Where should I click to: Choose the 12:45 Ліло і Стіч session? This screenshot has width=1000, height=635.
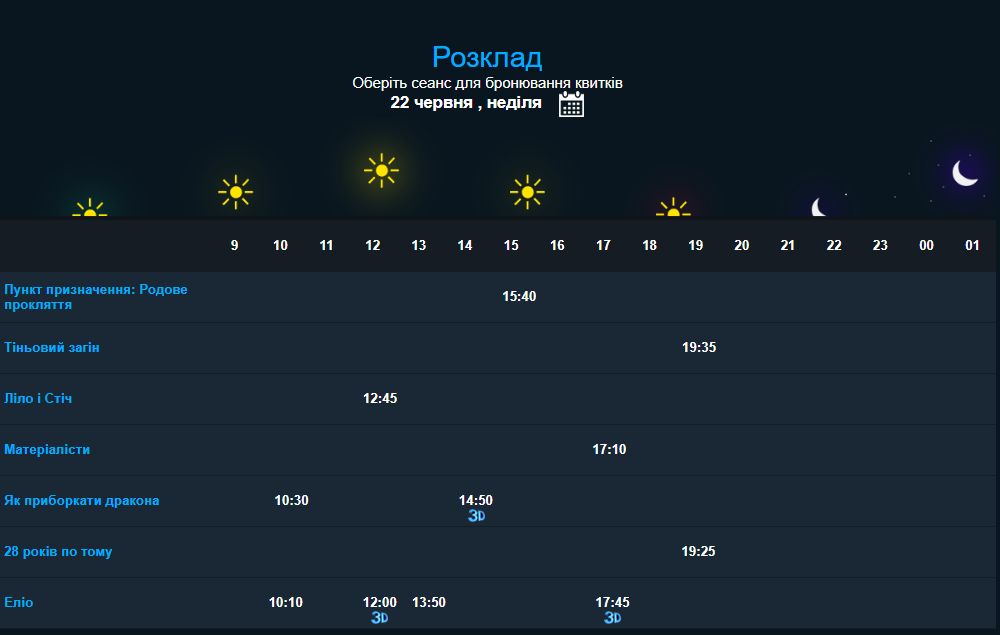[380, 399]
